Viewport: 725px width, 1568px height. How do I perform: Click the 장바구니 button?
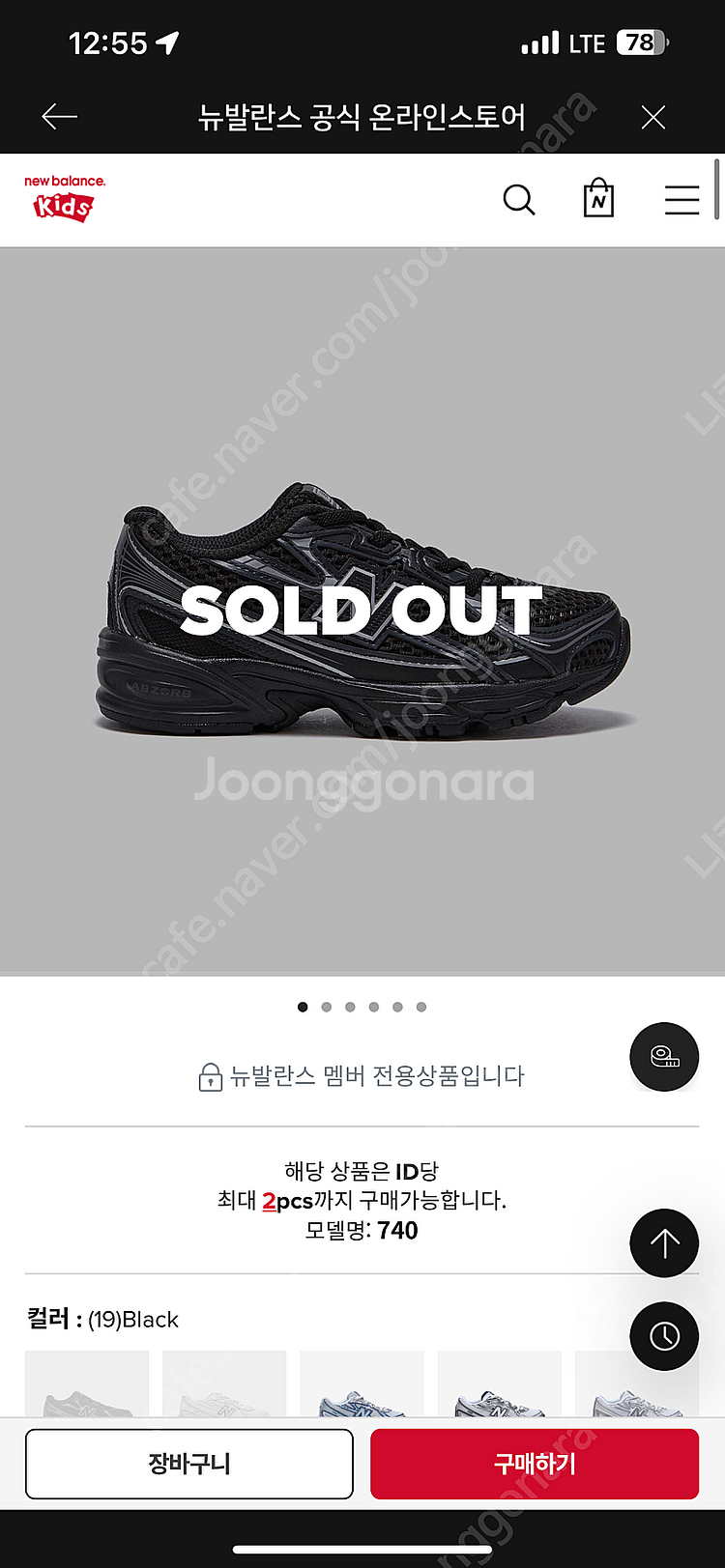tap(189, 1464)
